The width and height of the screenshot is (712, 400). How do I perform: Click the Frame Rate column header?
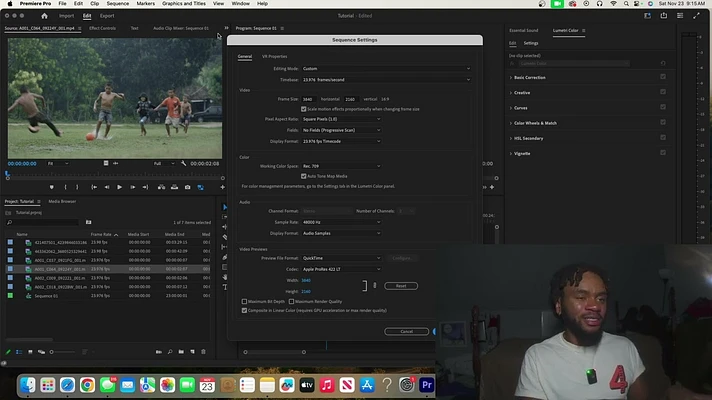[x=101, y=234]
